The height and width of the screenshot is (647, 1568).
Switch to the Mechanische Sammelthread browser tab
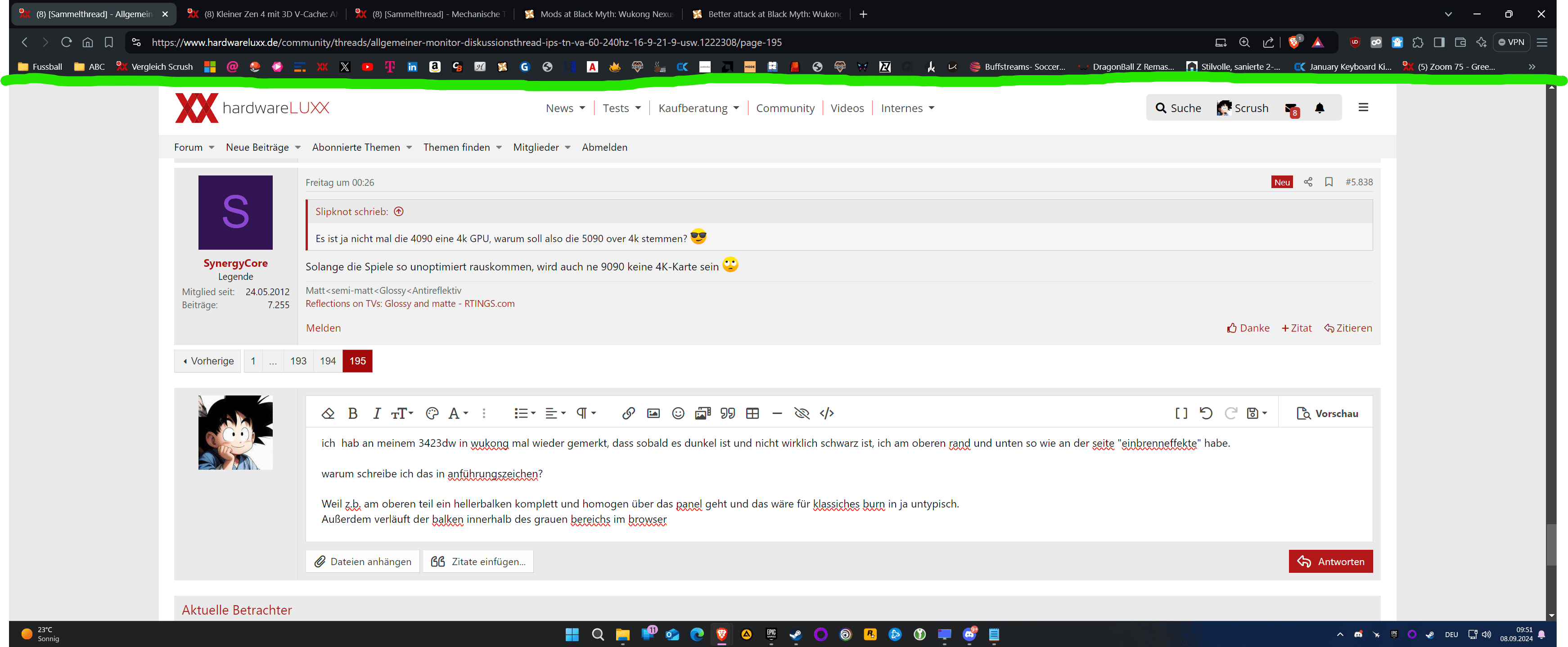[x=433, y=14]
